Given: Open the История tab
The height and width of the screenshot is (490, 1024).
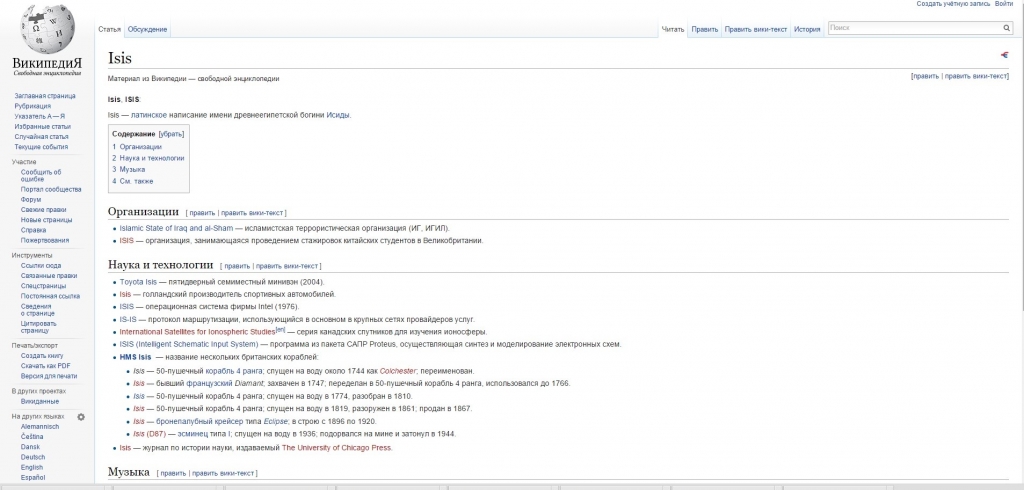Looking at the screenshot, I should point(807,29).
